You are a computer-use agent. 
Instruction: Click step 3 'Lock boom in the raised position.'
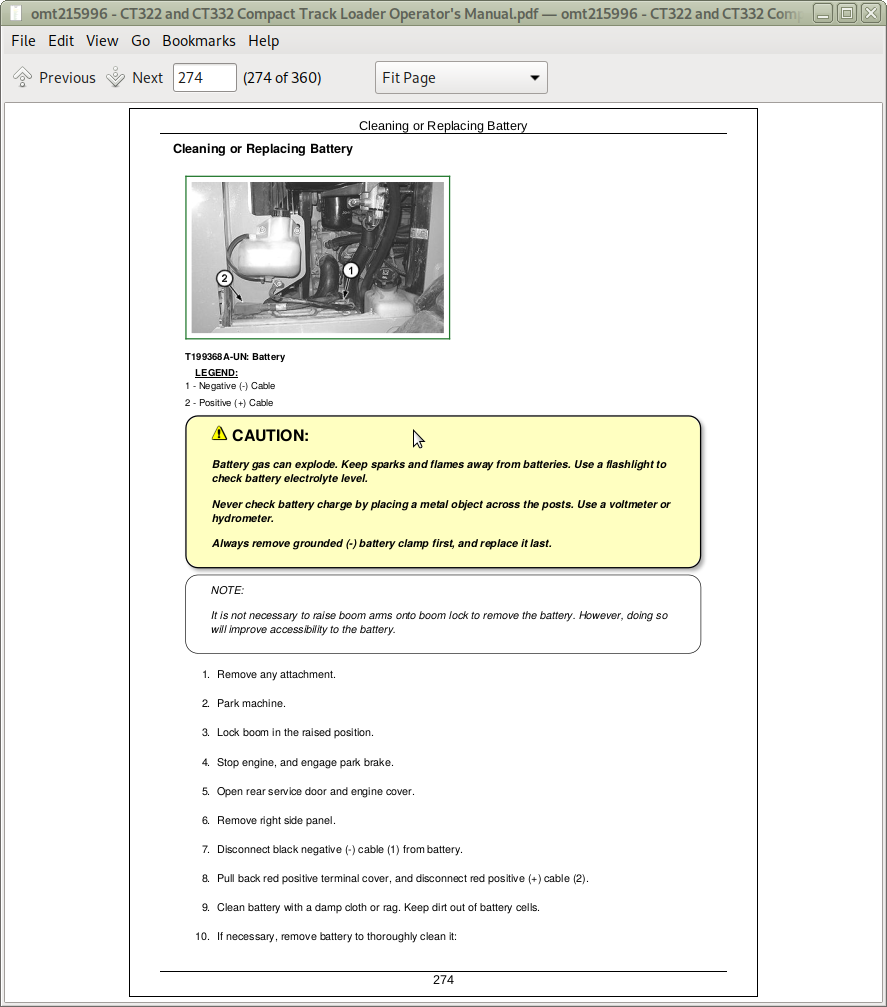(295, 732)
